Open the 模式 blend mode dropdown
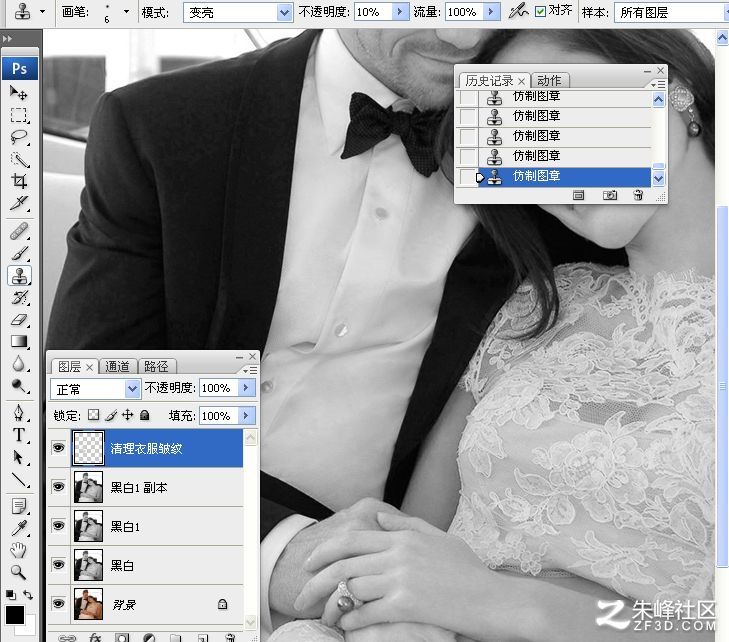The width and height of the screenshot is (729, 642). [284, 13]
